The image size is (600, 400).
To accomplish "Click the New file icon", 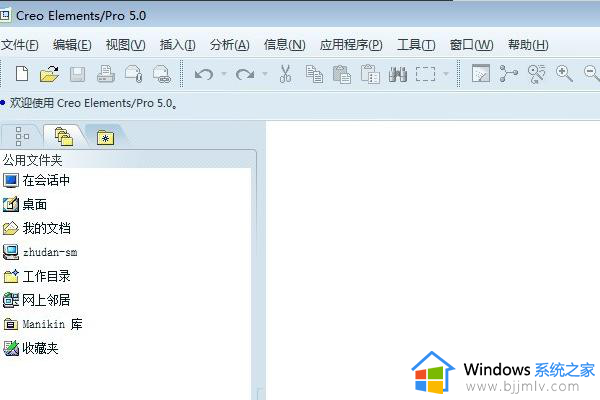I will [22, 73].
